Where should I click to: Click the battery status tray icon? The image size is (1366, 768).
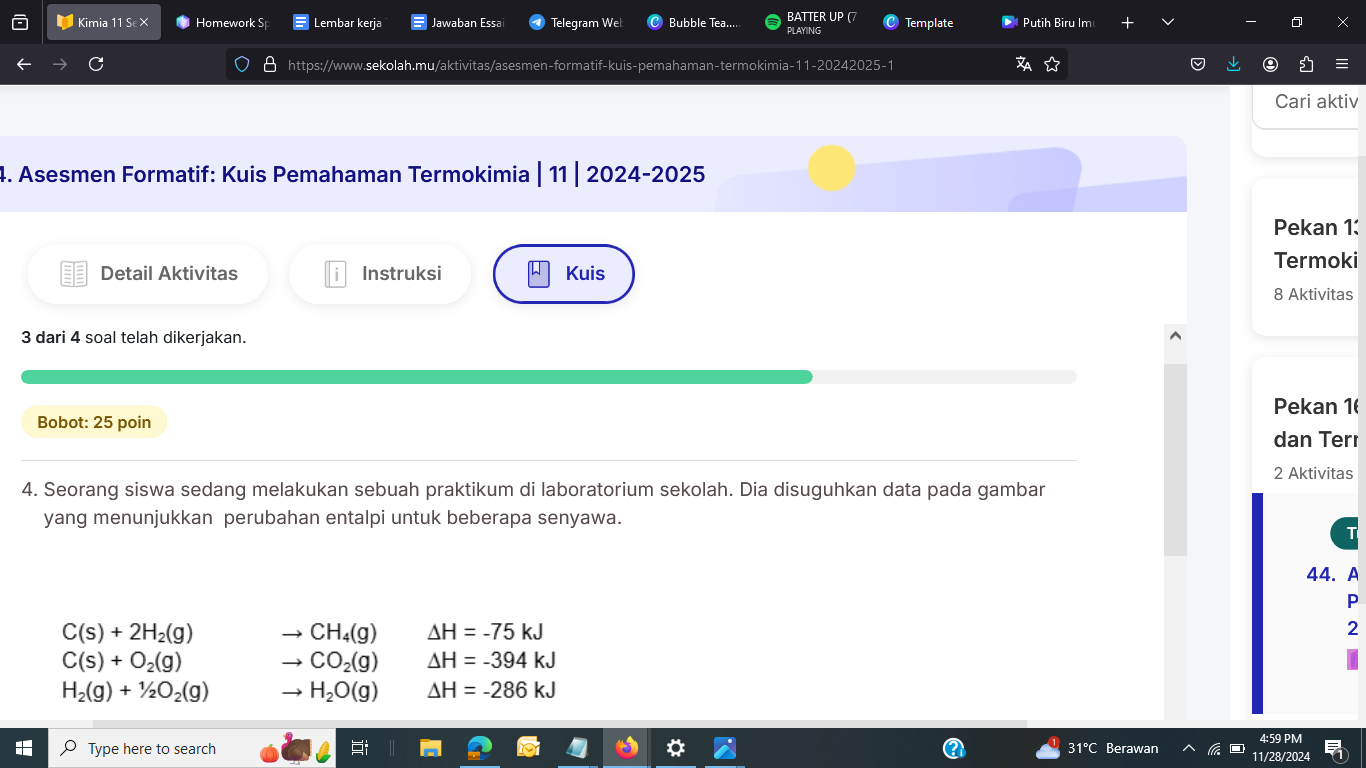[x=1237, y=748]
